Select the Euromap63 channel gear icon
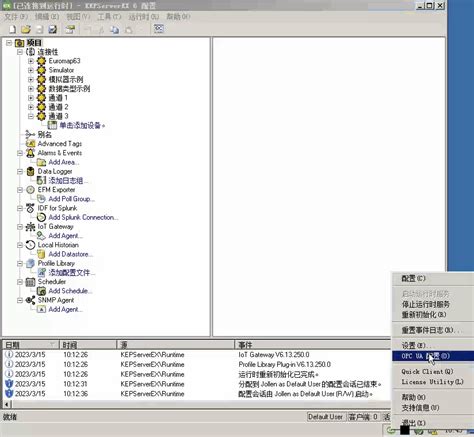 click(41, 61)
